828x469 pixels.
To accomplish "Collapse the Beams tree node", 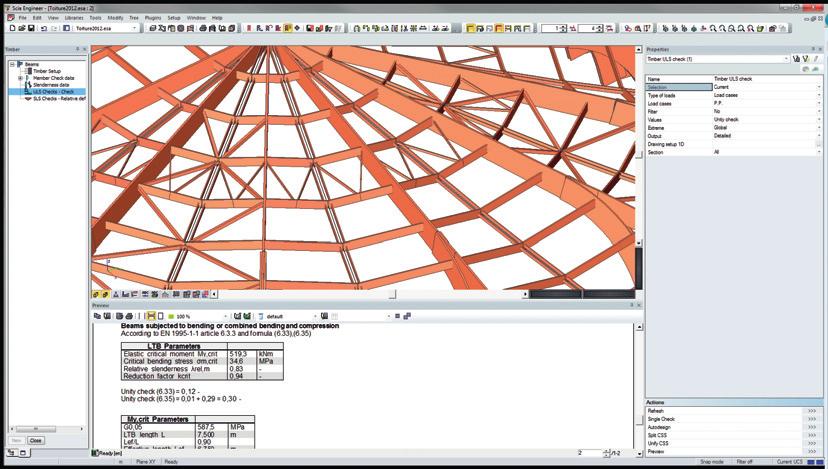I will coord(12,64).
